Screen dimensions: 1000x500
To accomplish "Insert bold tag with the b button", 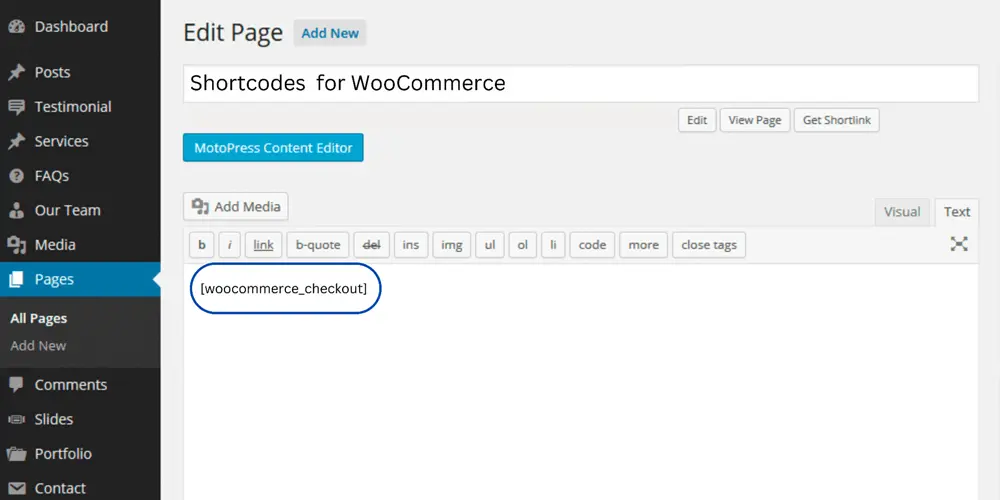I will [202, 245].
